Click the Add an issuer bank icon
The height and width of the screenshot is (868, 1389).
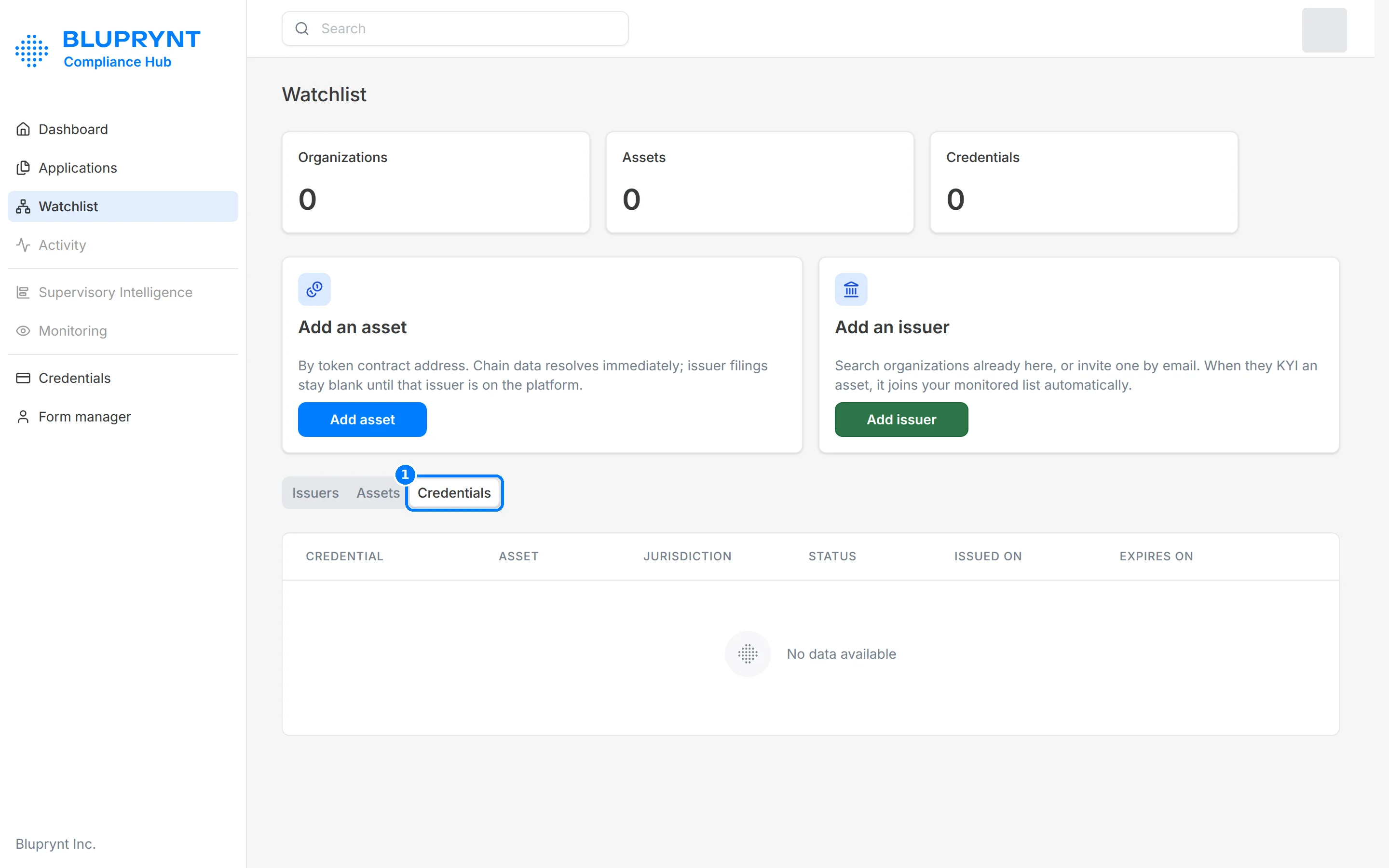pyautogui.click(x=851, y=289)
